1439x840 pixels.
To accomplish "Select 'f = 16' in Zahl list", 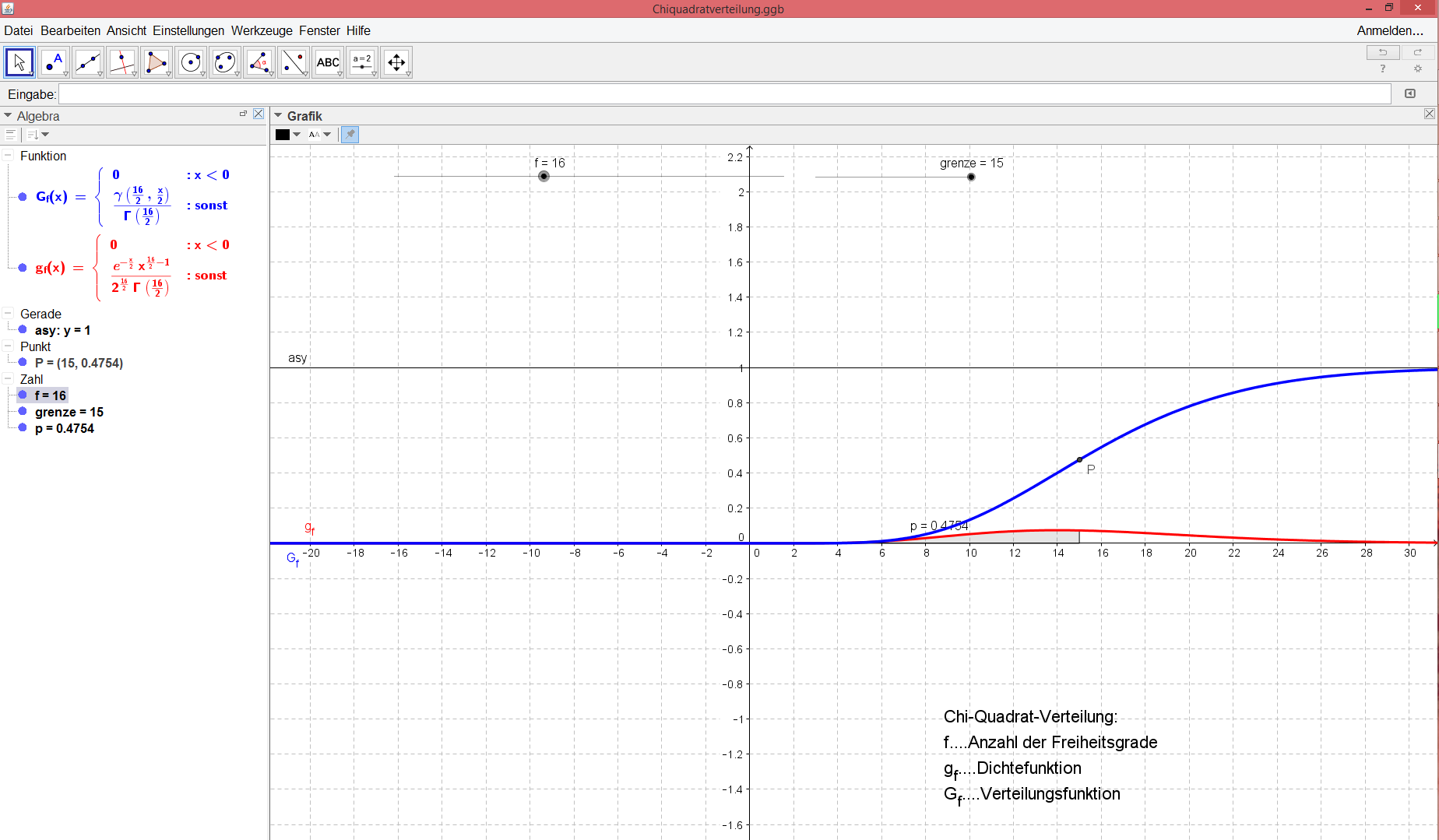I will click(51, 395).
